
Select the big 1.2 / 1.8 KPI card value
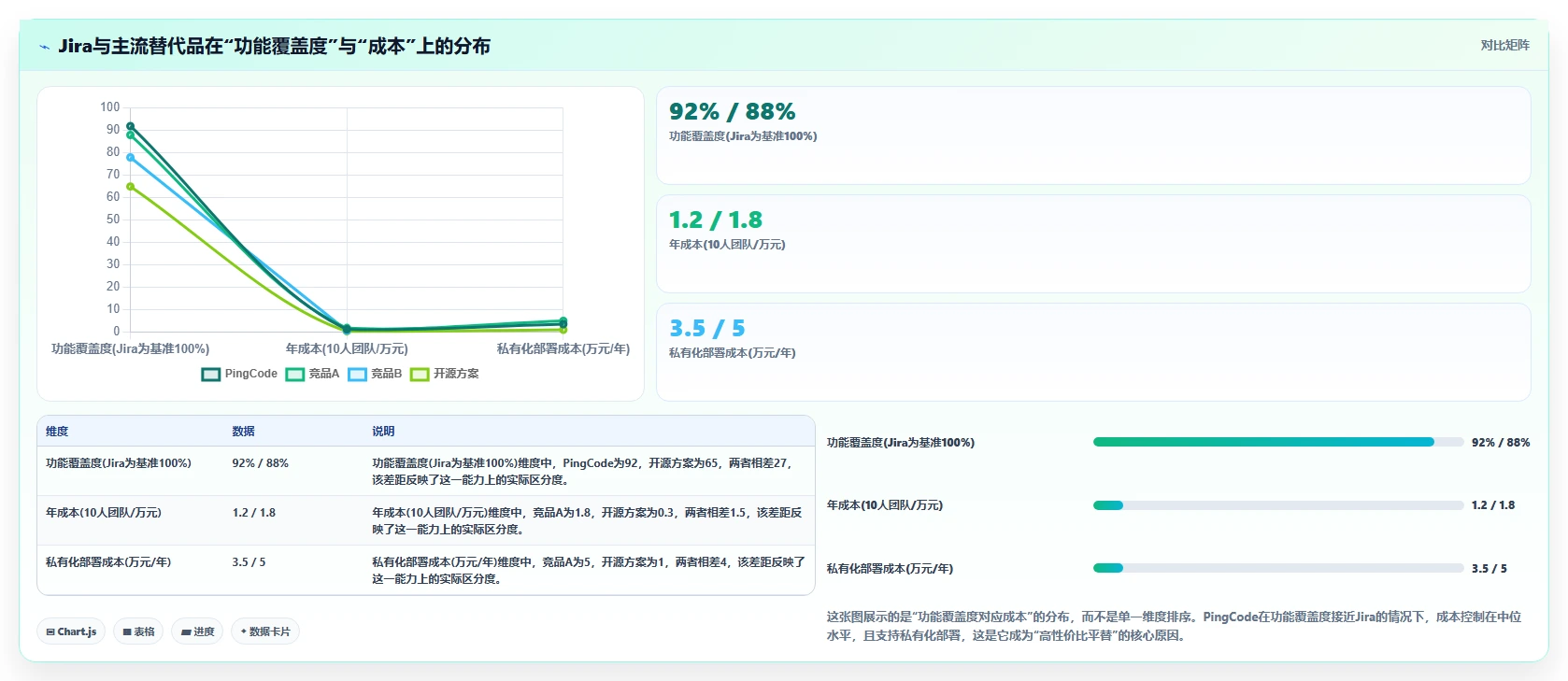tap(715, 220)
